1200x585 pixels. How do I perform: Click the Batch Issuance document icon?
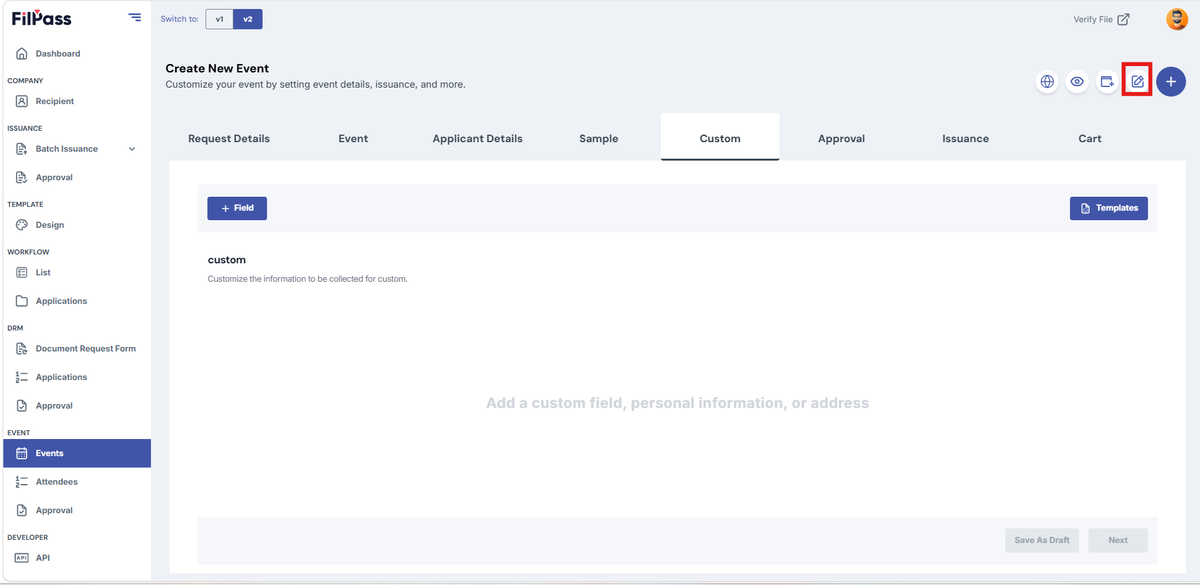point(22,149)
